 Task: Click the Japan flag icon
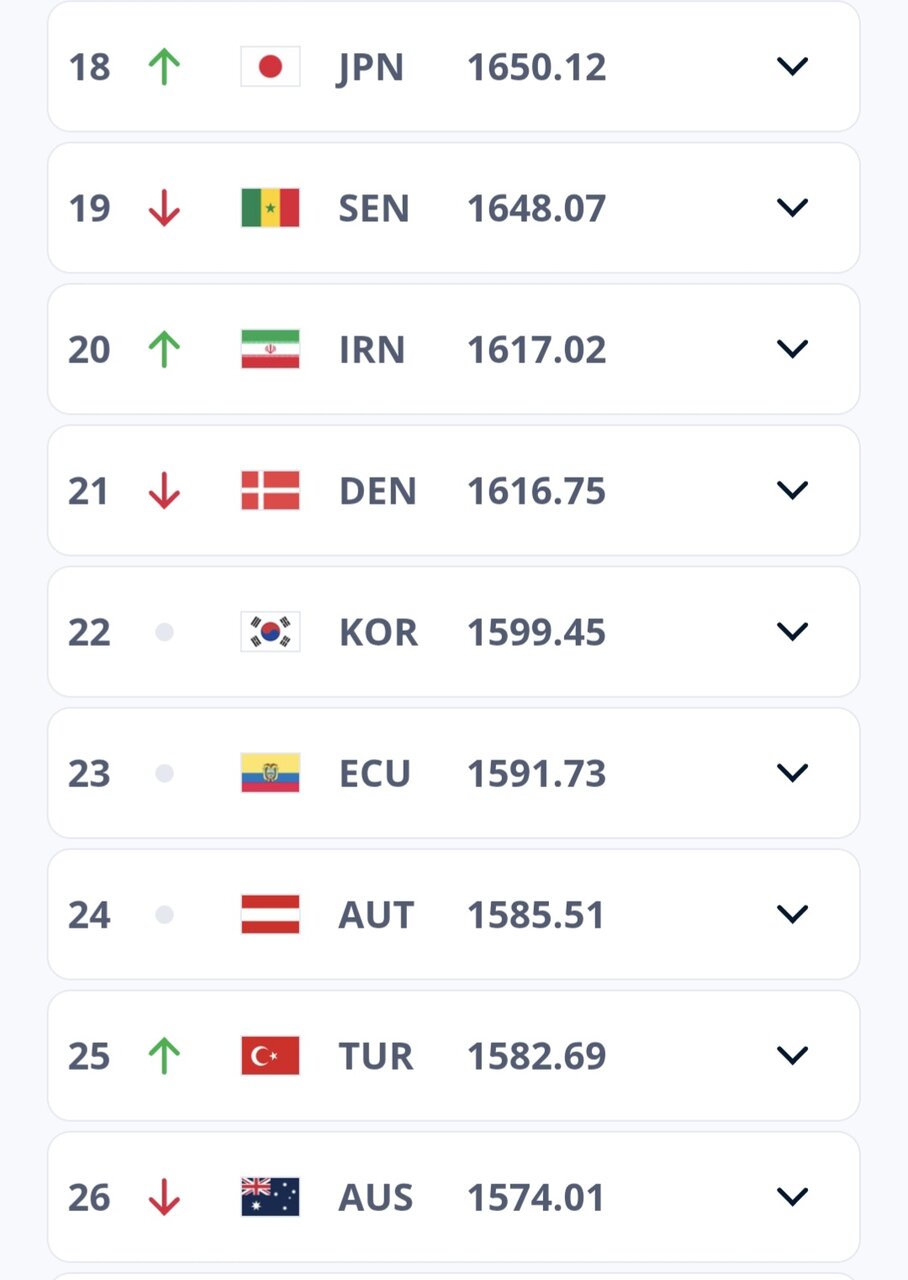pyautogui.click(x=268, y=66)
